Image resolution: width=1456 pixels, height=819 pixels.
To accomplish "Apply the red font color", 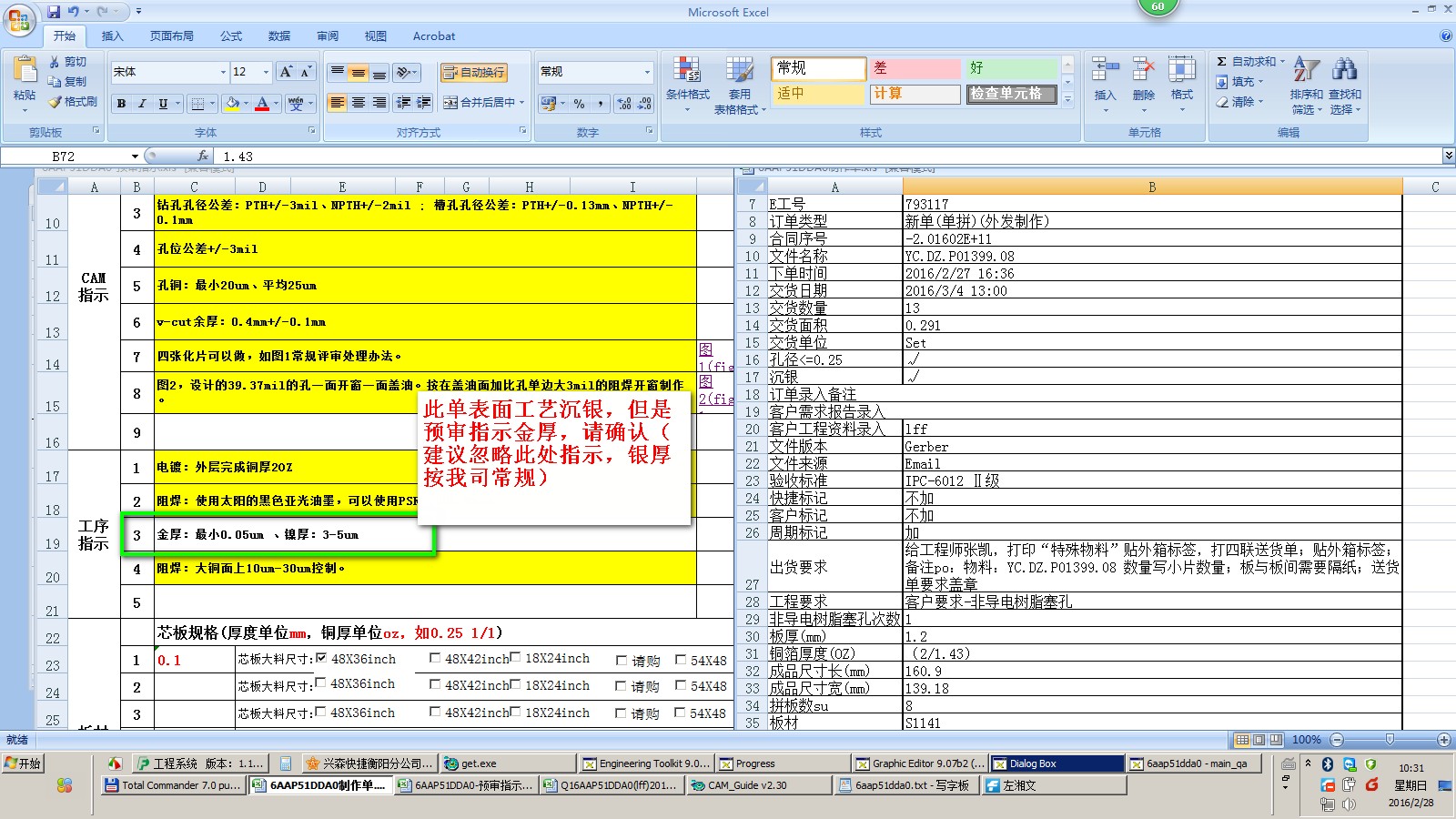I will 262,104.
